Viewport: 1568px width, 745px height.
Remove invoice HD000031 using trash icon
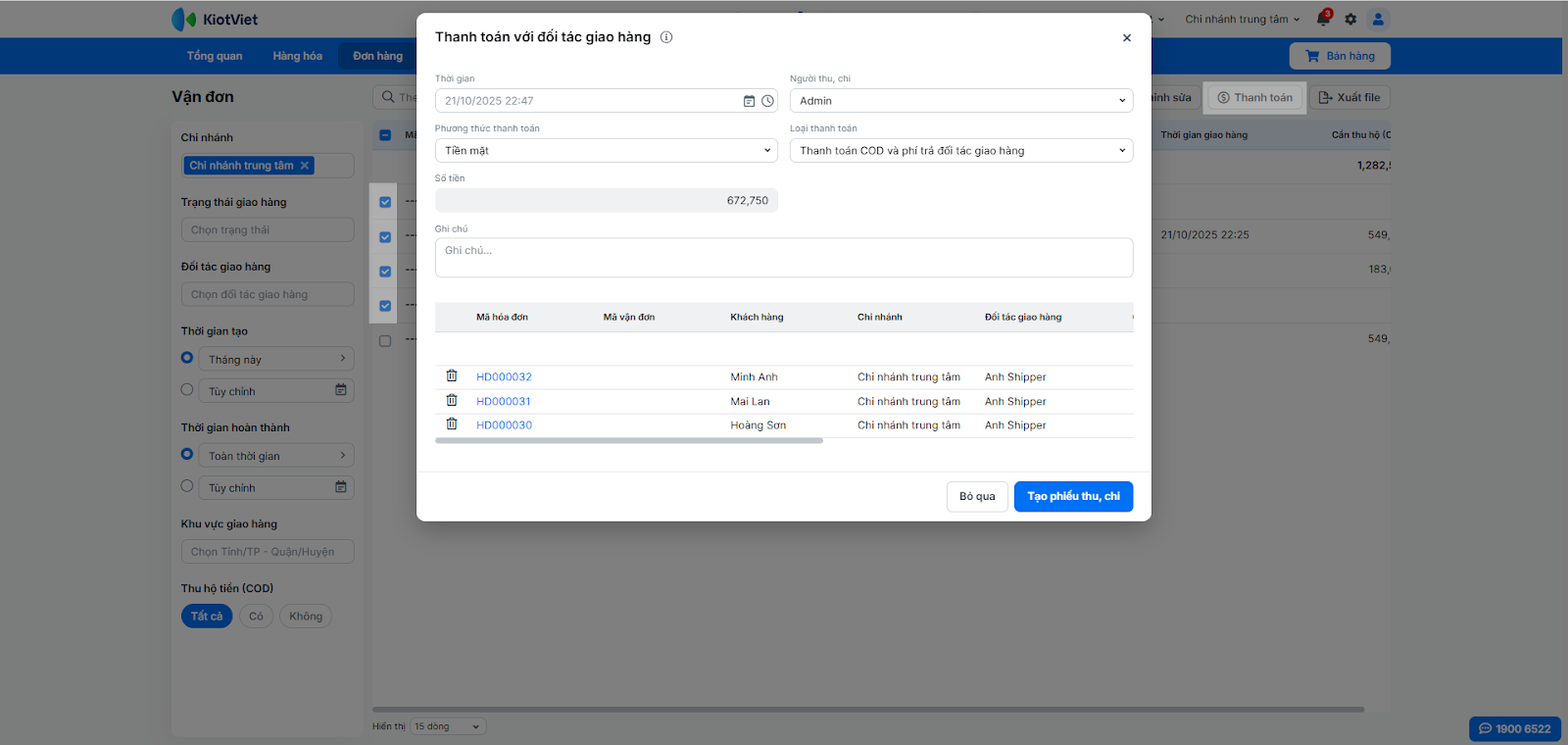tap(452, 400)
